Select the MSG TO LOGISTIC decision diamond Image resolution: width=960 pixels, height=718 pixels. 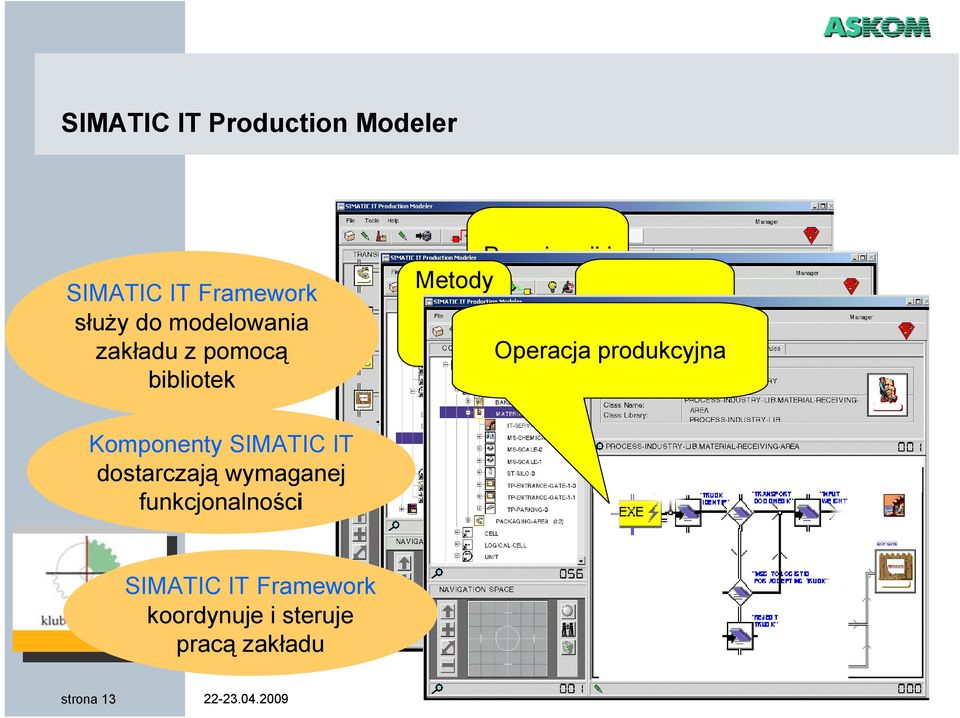point(740,592)
